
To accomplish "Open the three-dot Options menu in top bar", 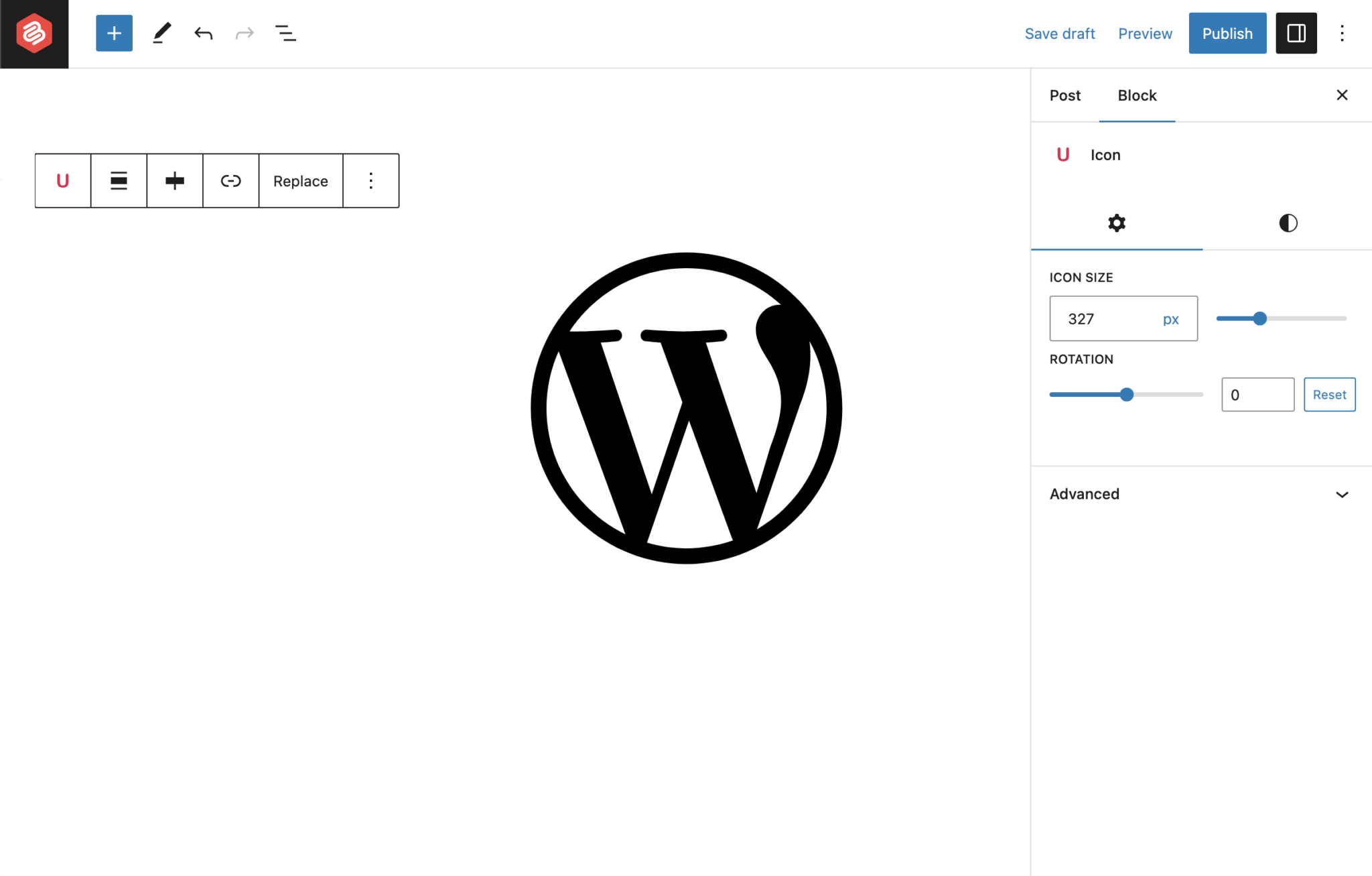I will [x=1342, y=33].
